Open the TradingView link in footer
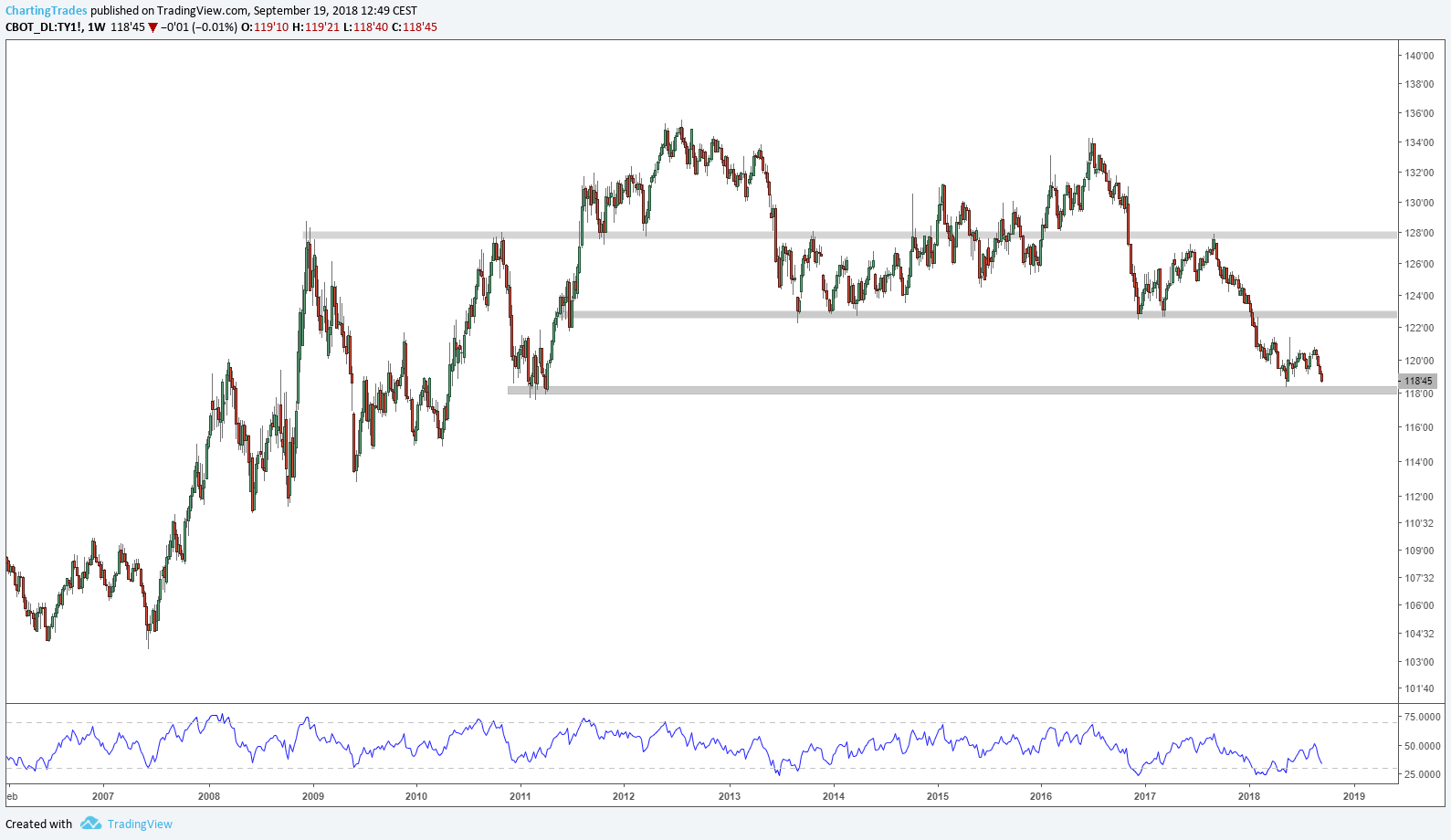Image resolution: width=1451 pixels, height=840 pixels. (x=140, y=824)
